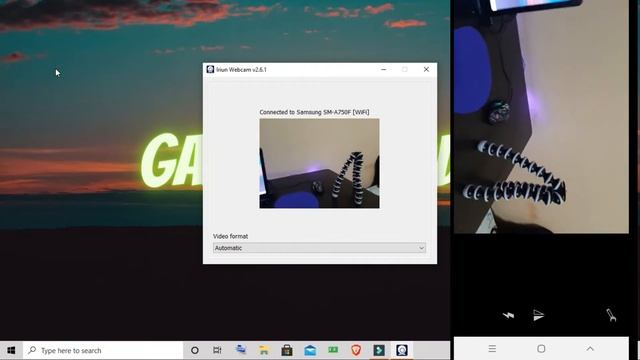The height and width of the screenshot is (360, 640).
Task: Open phone app settings wrench icon
Action: click(611, 315)
